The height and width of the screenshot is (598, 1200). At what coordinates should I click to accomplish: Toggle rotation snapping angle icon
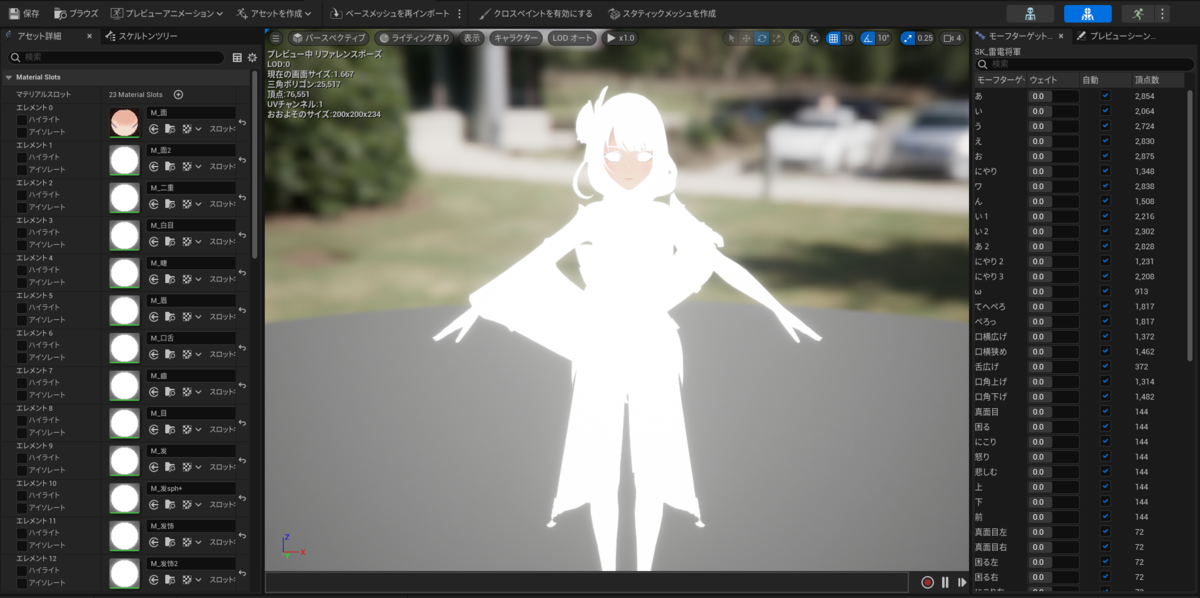868,38
